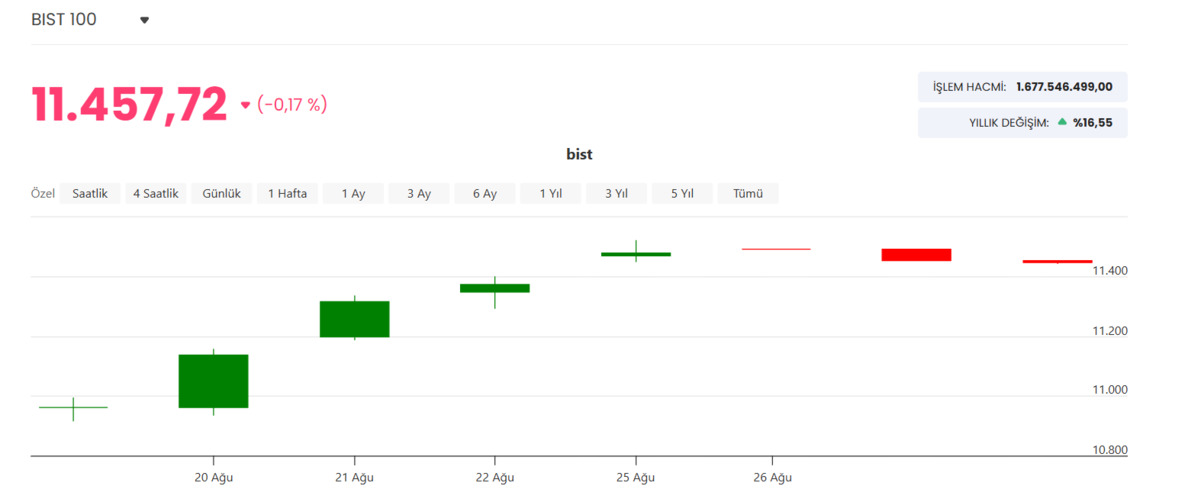1200x502 pixels.
Task: Click the green up arrow in Yıllık Değişim
Action: coord(1062,122)
